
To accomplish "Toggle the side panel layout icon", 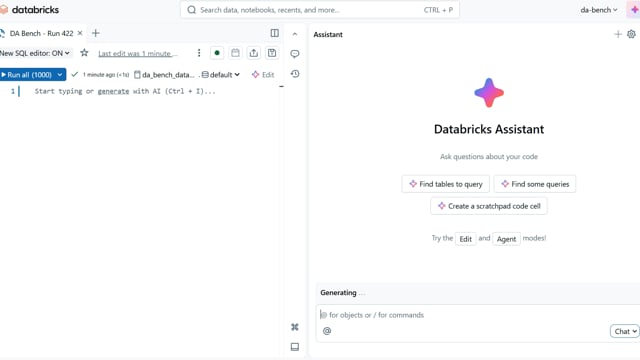I will pos(275,33).
